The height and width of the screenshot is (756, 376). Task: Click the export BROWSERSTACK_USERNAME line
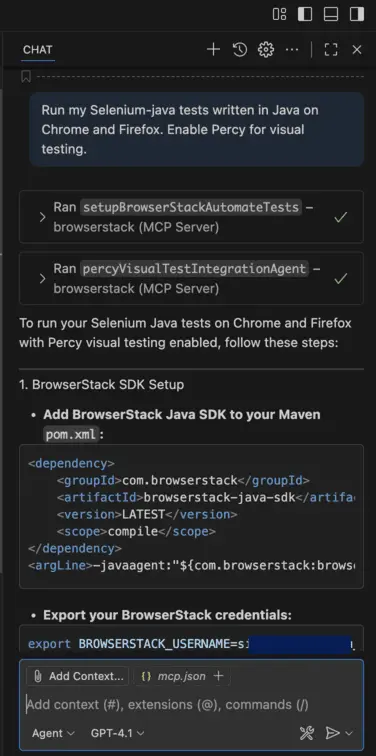[191, 644]
